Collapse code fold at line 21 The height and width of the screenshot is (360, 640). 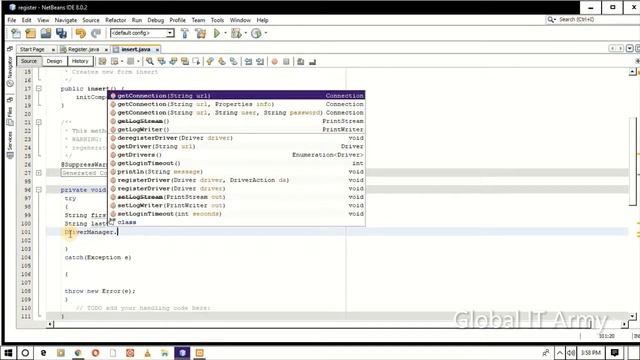coord(39,122)
